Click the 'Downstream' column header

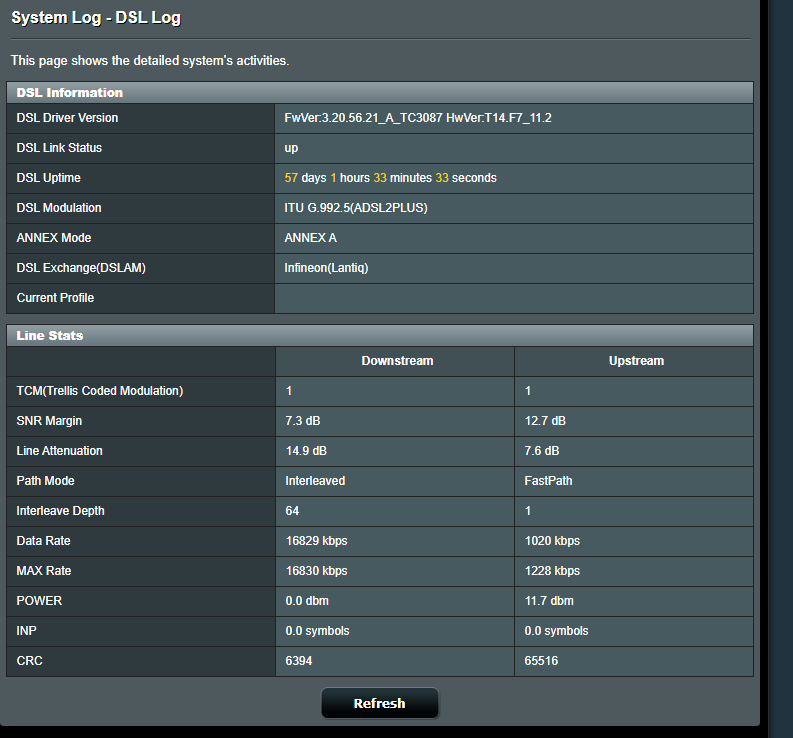click(x=398, y=361)
